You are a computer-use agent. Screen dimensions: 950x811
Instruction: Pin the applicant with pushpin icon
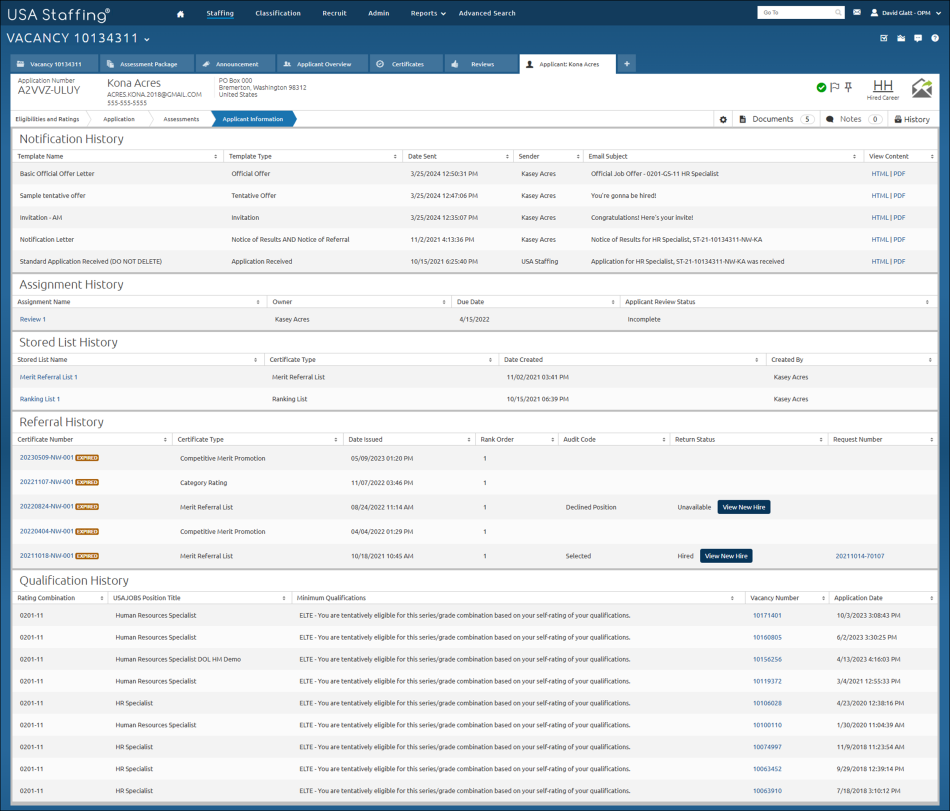coord(848,87)
